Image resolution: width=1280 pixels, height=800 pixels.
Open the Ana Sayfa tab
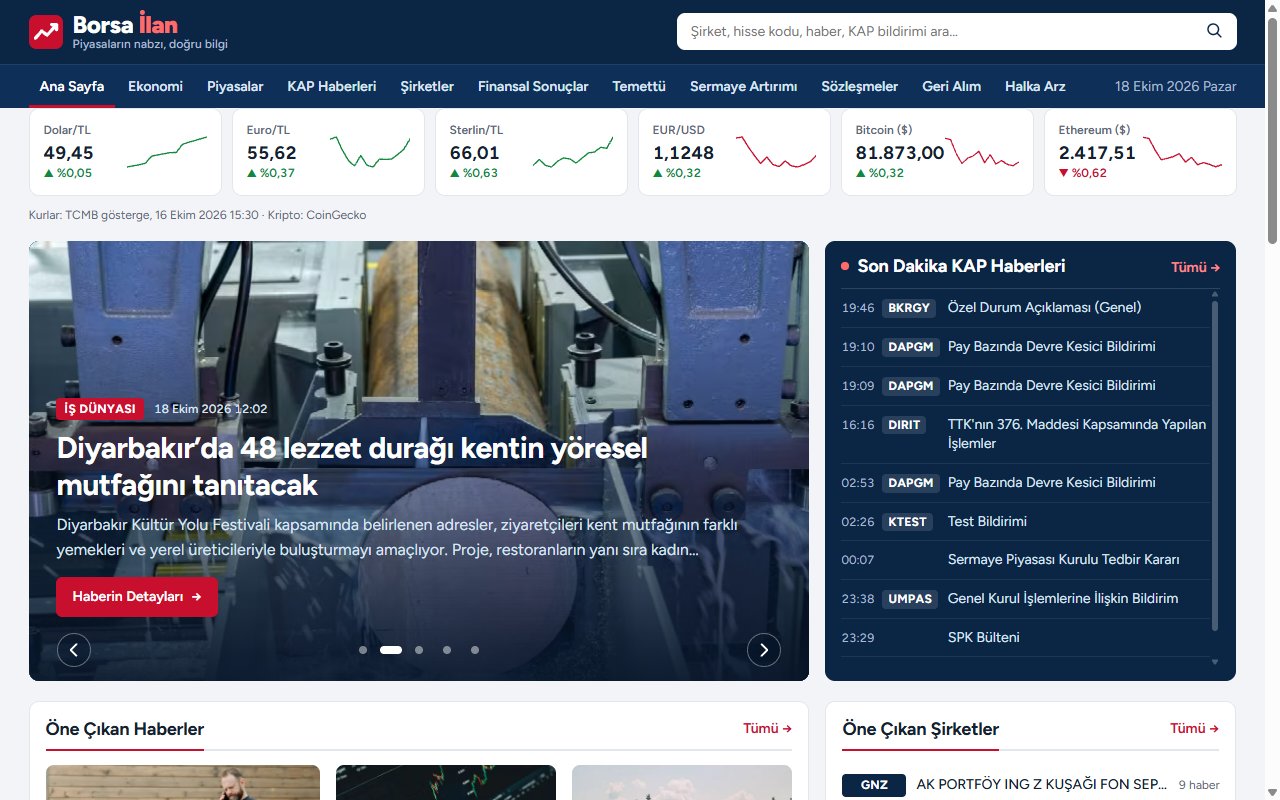coord(72,86)
